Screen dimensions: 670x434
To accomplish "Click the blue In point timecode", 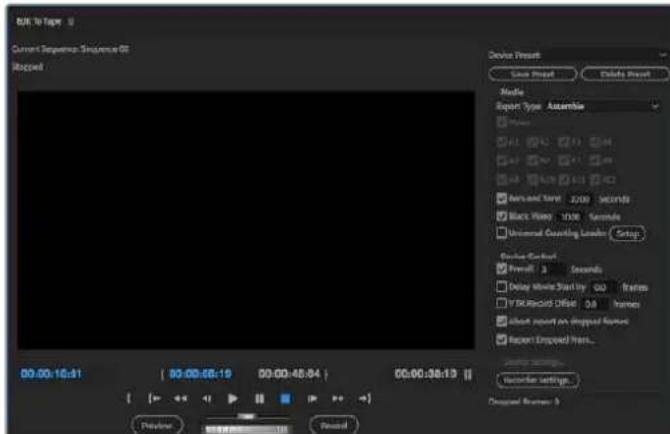I will [200, 374].
